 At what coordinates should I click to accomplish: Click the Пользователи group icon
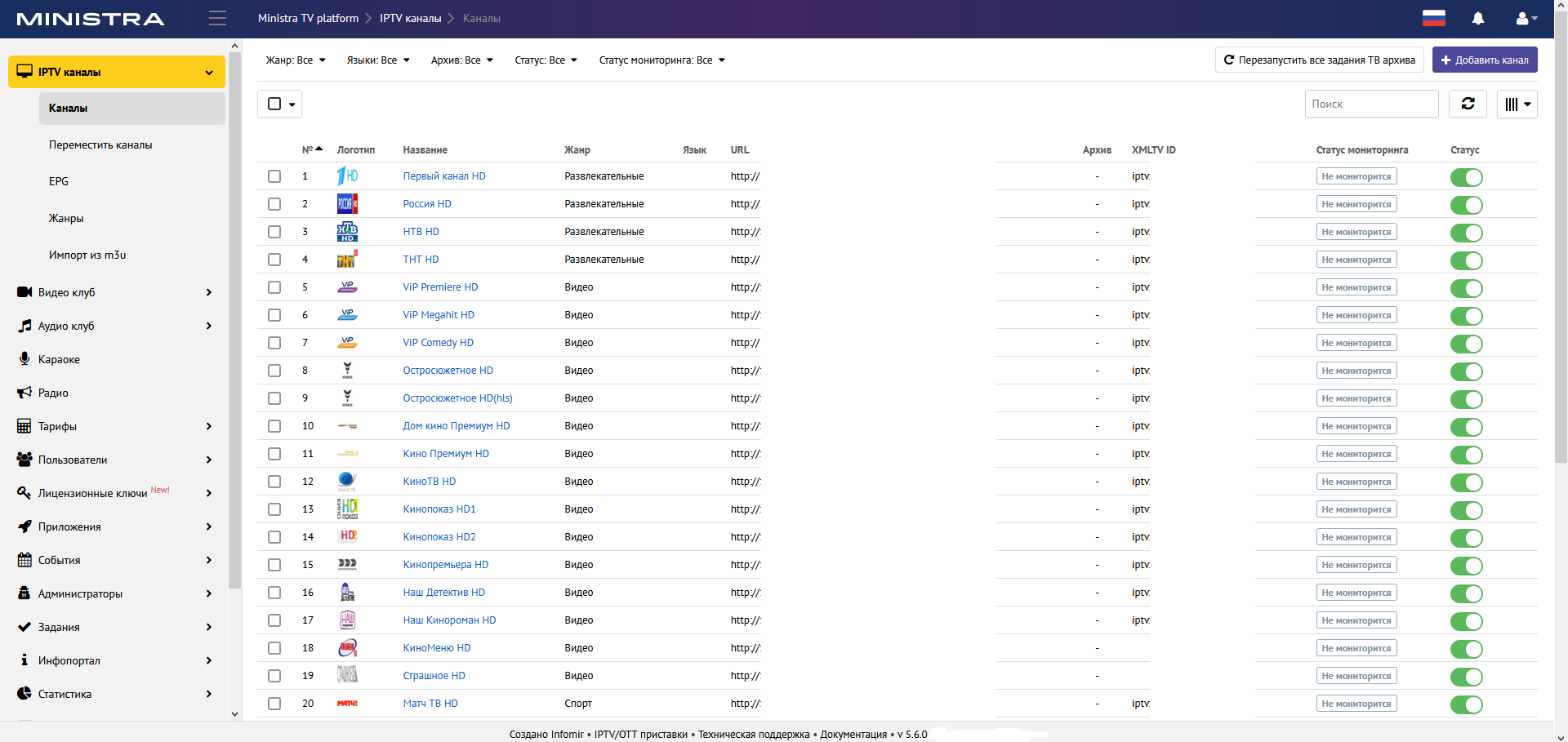click(24, 460)
